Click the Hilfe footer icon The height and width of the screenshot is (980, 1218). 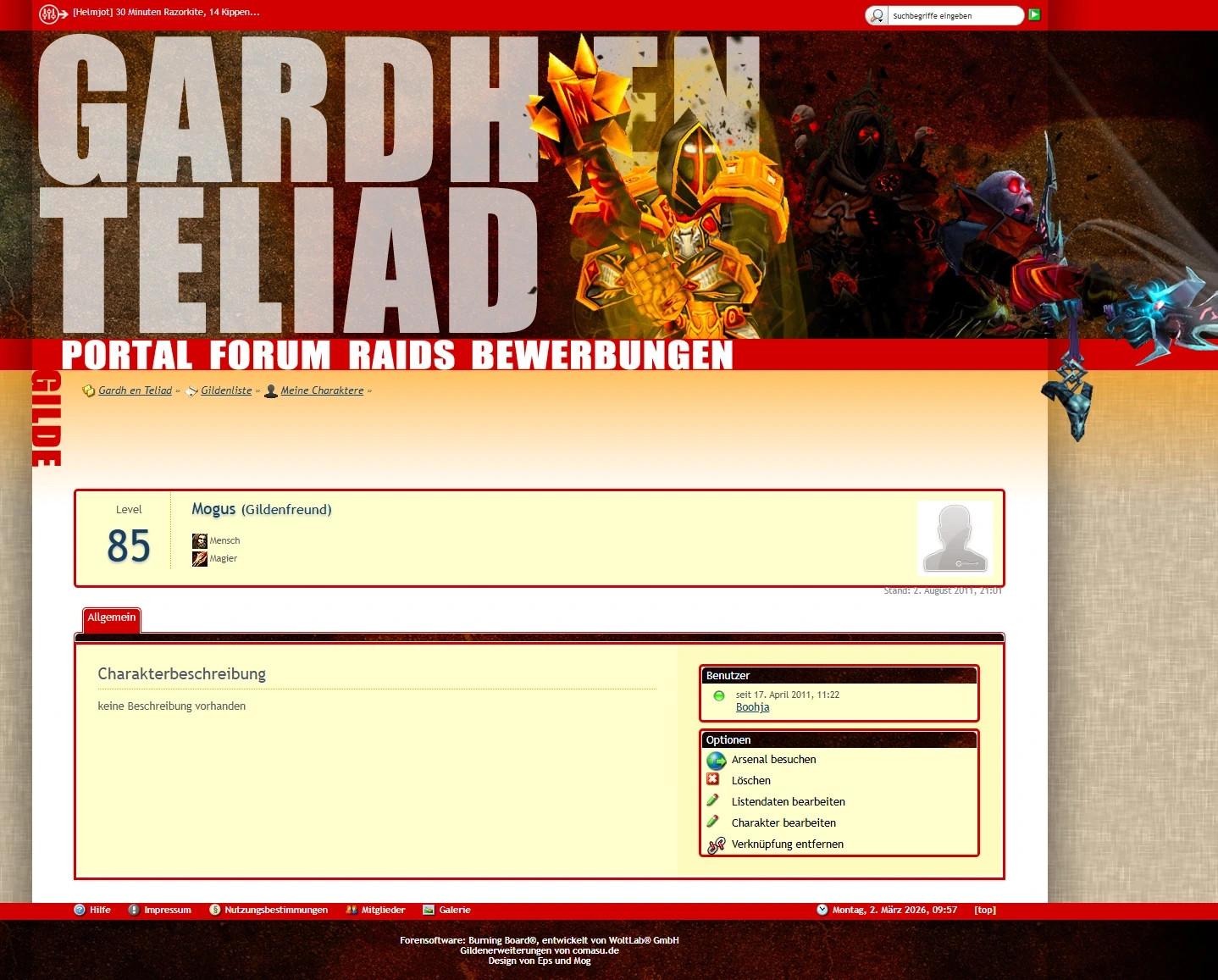[80, 910]
